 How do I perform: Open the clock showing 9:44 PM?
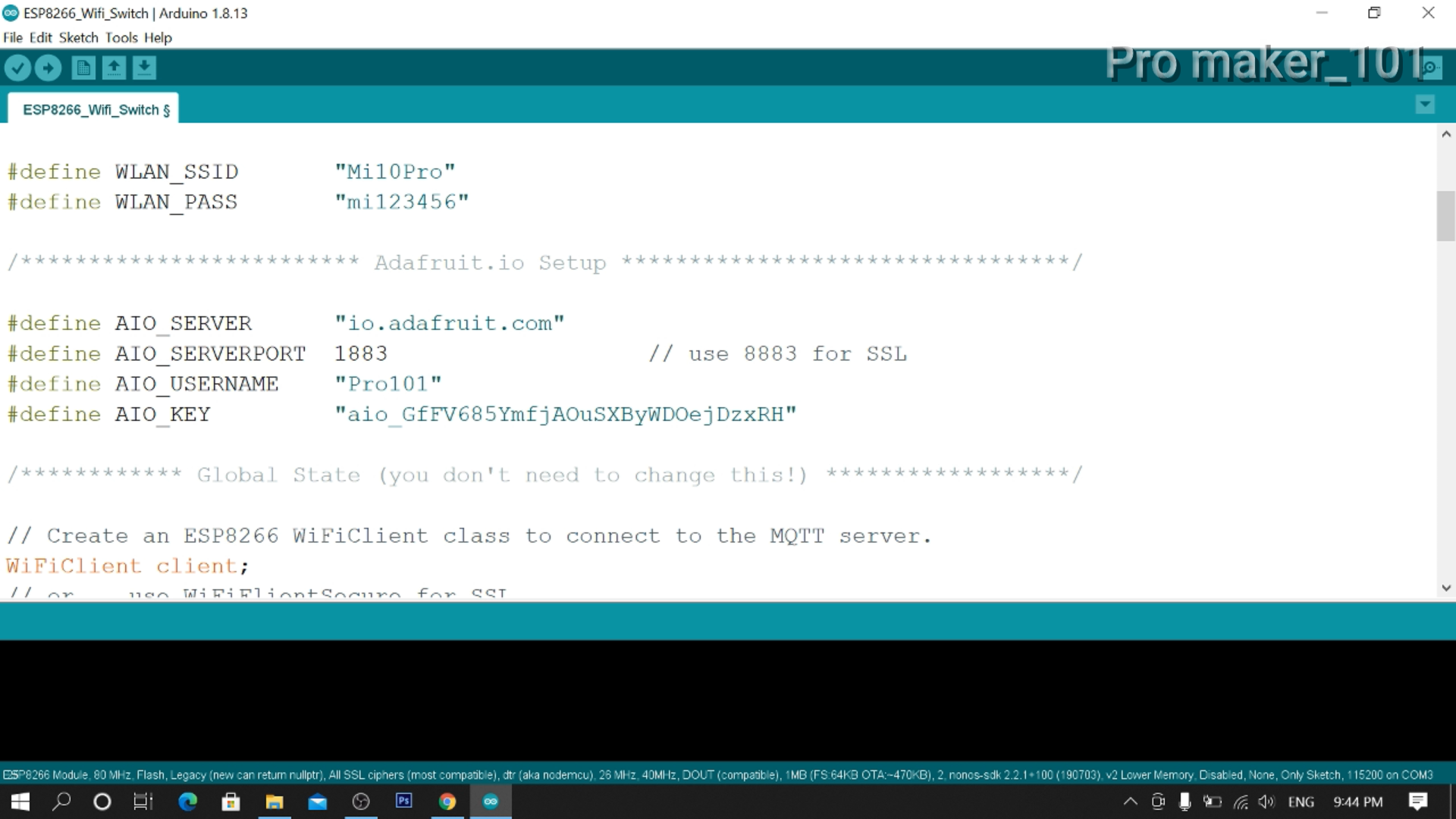1358,802
